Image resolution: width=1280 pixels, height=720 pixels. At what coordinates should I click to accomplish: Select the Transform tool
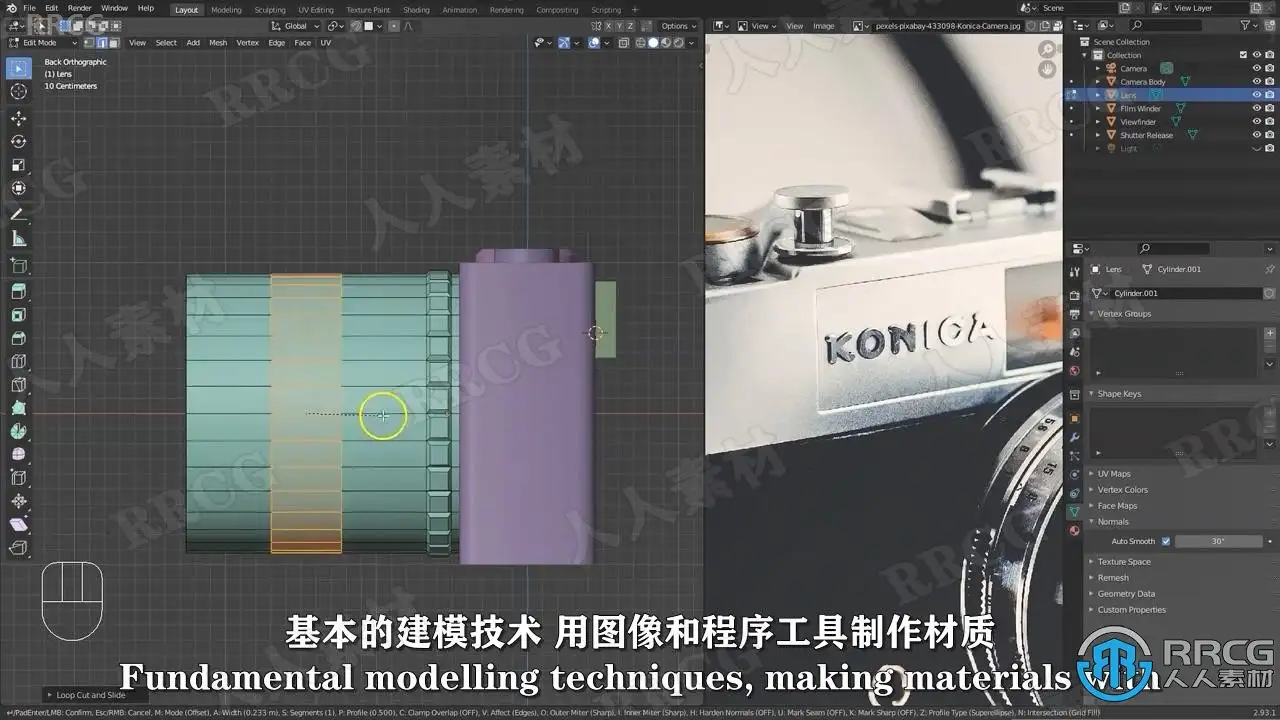pos(18,188)
